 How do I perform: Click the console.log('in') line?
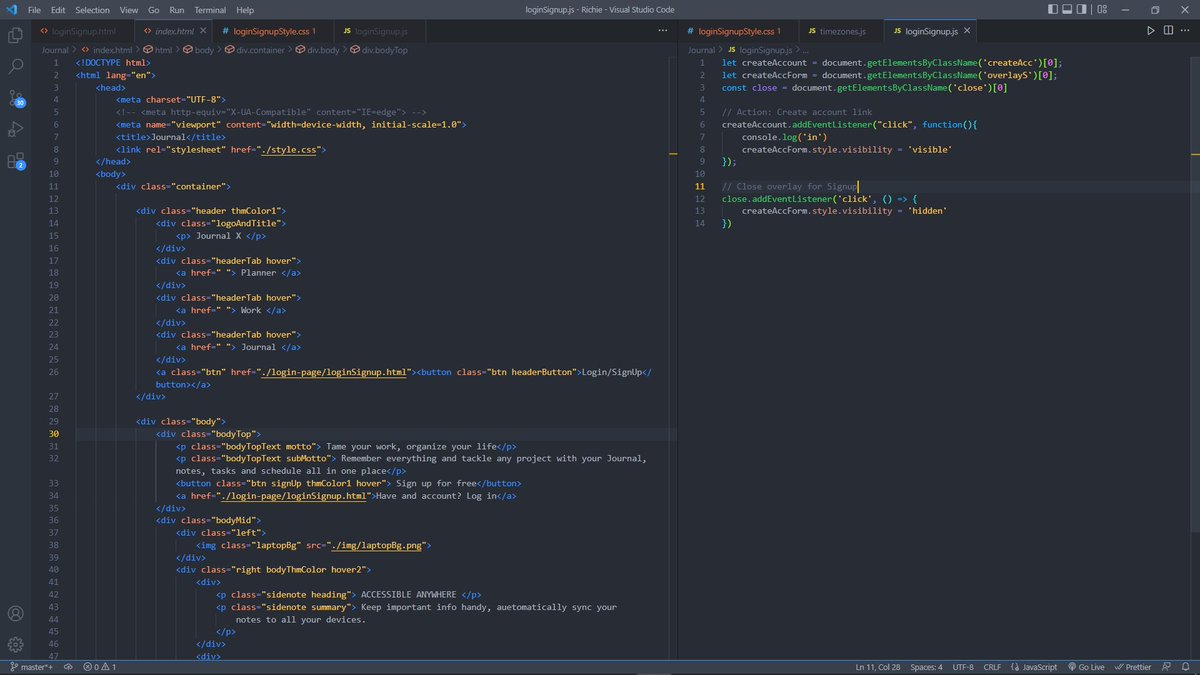(784, 137)
